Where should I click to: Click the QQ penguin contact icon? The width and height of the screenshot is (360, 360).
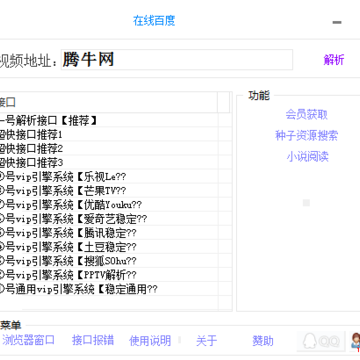pos(321,341)
